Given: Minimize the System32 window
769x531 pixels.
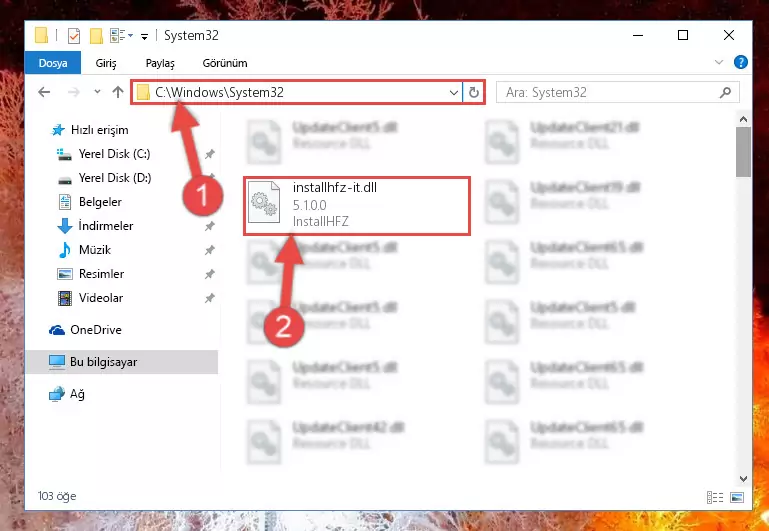Looking at the screenshot, I should click(x=638, y=35).
